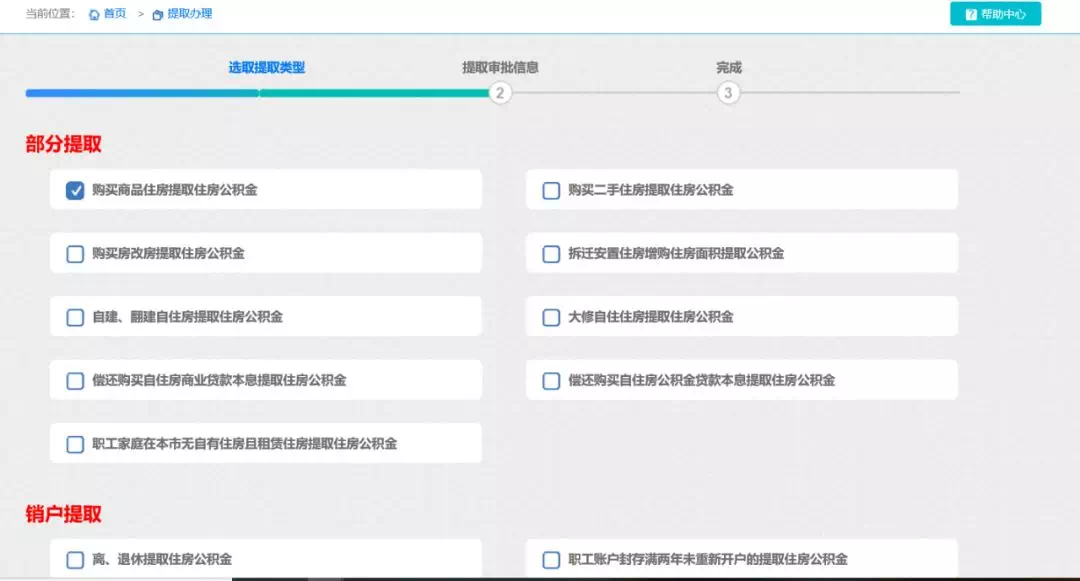Go to 首页 breadcrumb link

coord(115,14)
